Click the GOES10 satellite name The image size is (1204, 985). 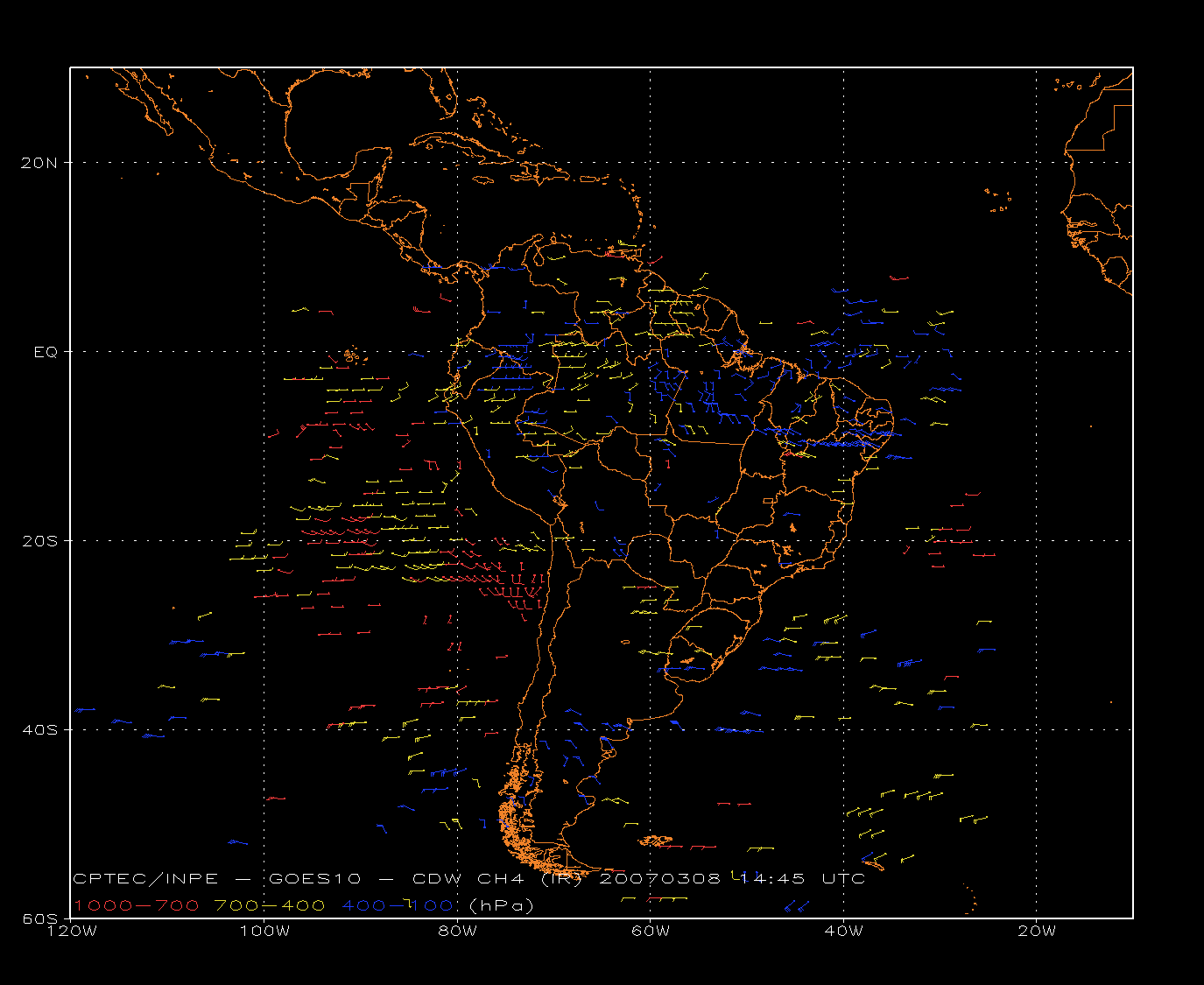[315, 879]
